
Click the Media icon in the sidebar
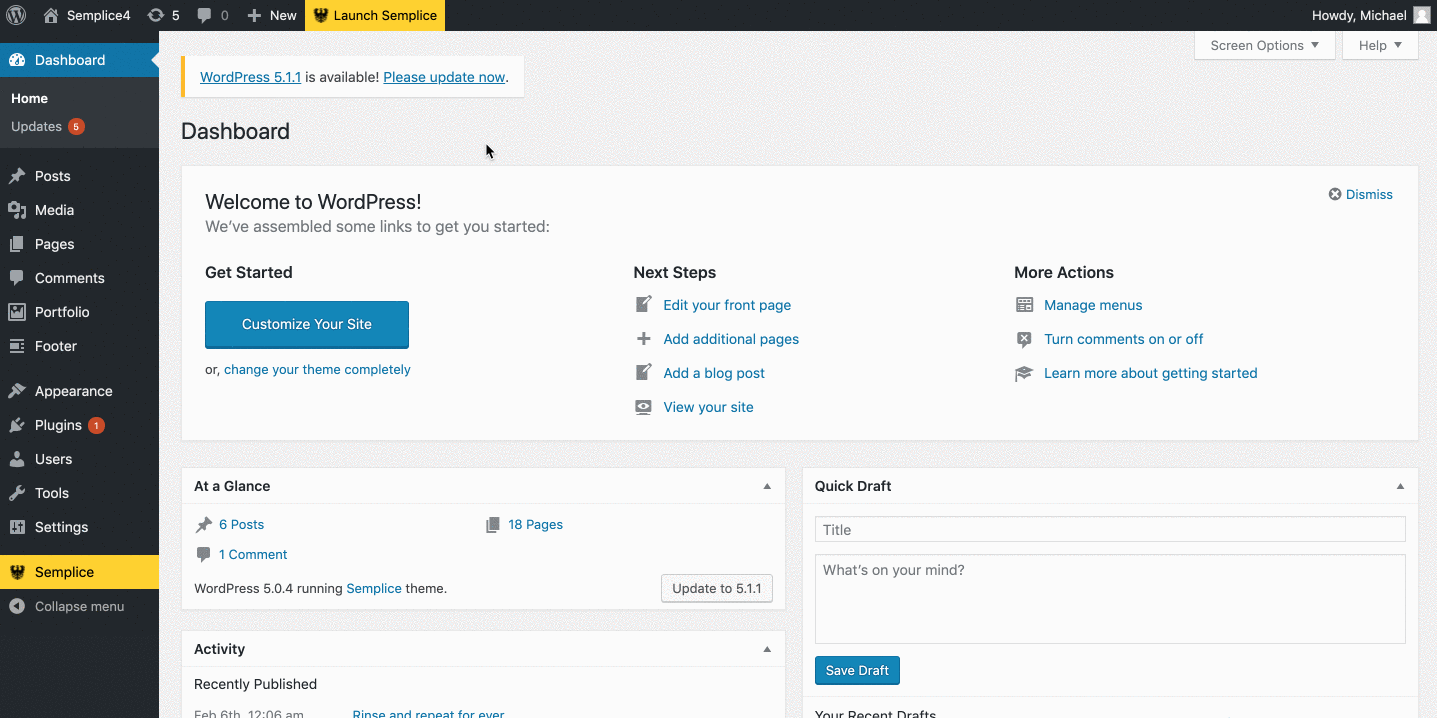[x=17, y=210]
